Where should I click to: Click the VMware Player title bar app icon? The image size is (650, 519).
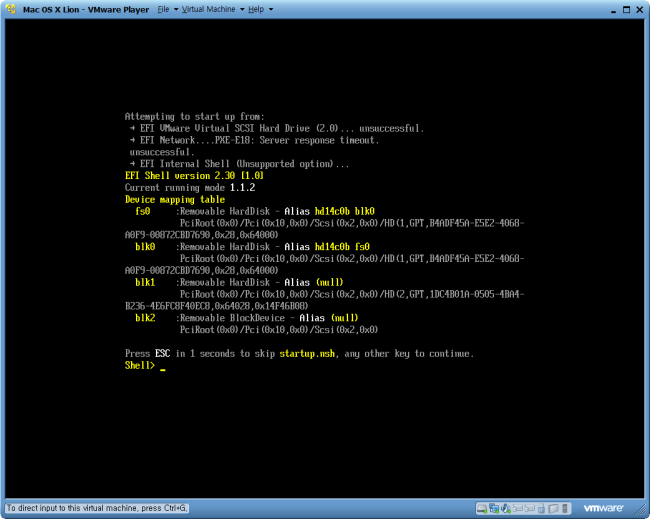pyautogui.click(x=10, y=9)
